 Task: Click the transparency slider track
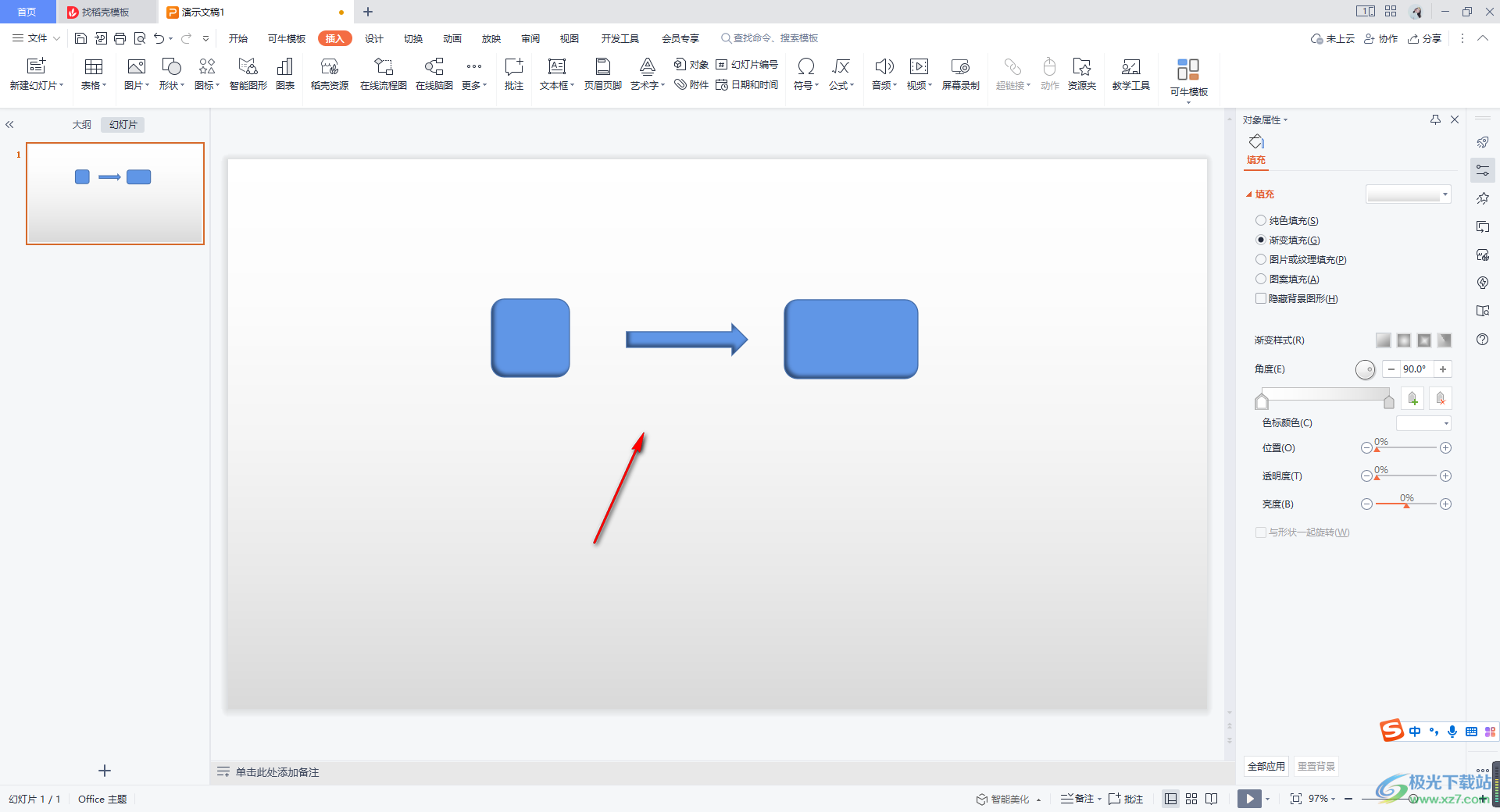pos(1406,476)
